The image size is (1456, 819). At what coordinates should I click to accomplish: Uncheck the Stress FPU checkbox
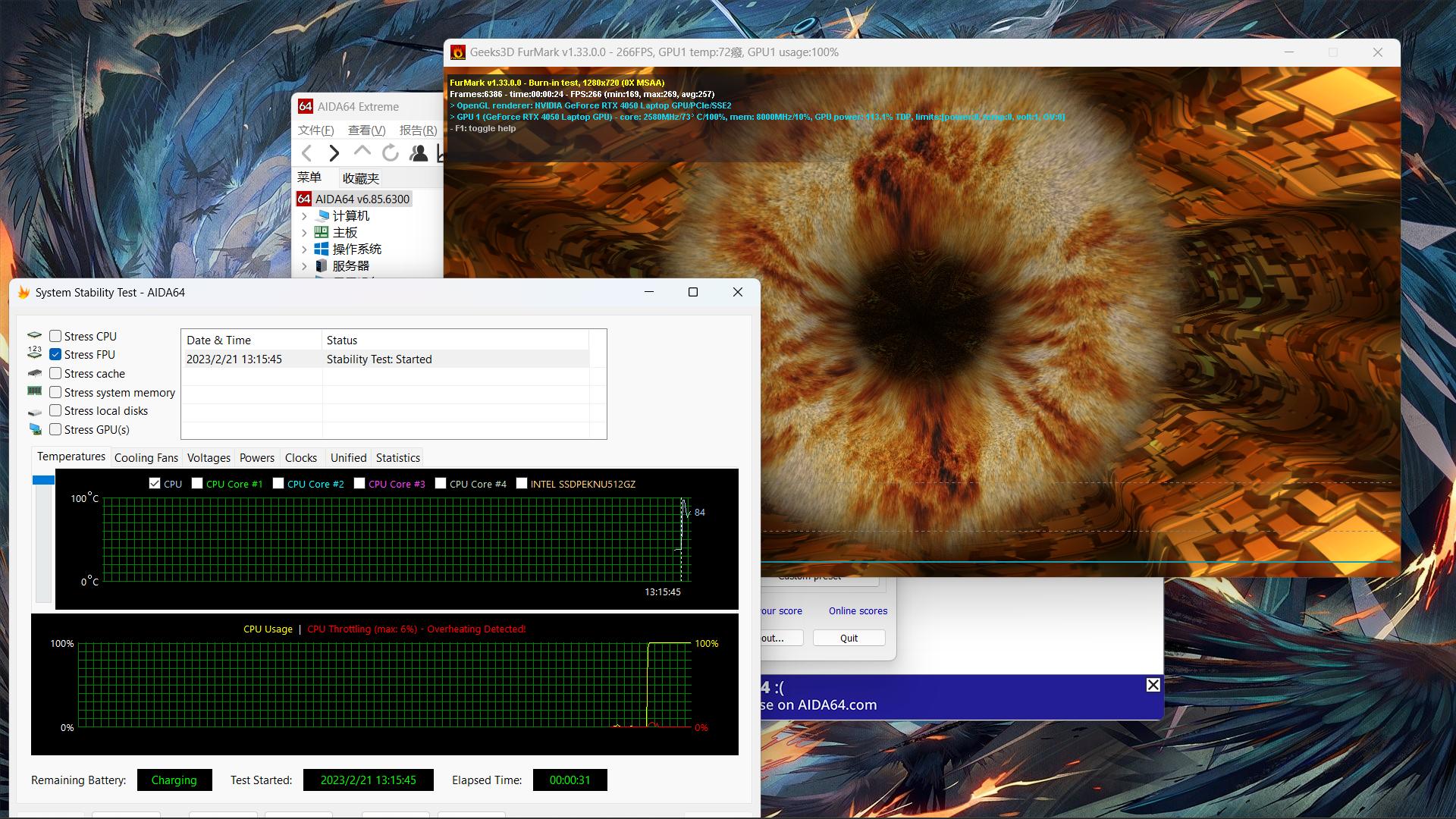[x=55, y=354]
